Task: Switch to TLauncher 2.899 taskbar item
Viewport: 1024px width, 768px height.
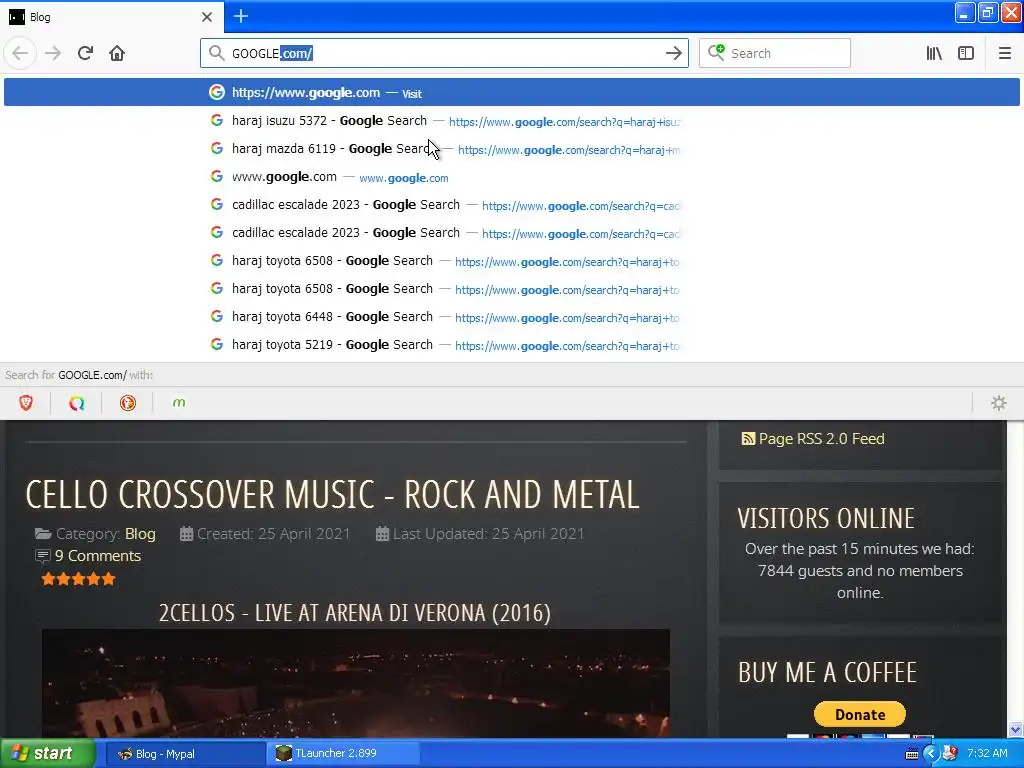Action: 344,754
